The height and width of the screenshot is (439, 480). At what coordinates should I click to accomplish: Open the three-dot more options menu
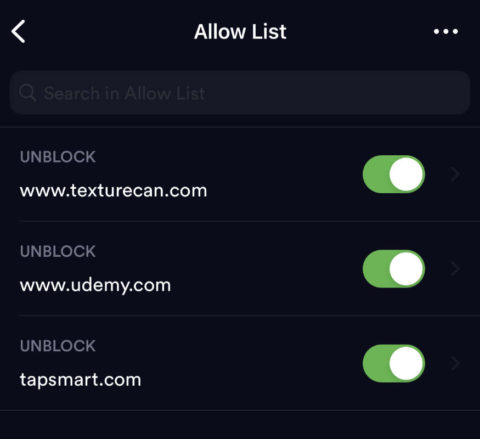pyautogui.click(x=446, y=31)
